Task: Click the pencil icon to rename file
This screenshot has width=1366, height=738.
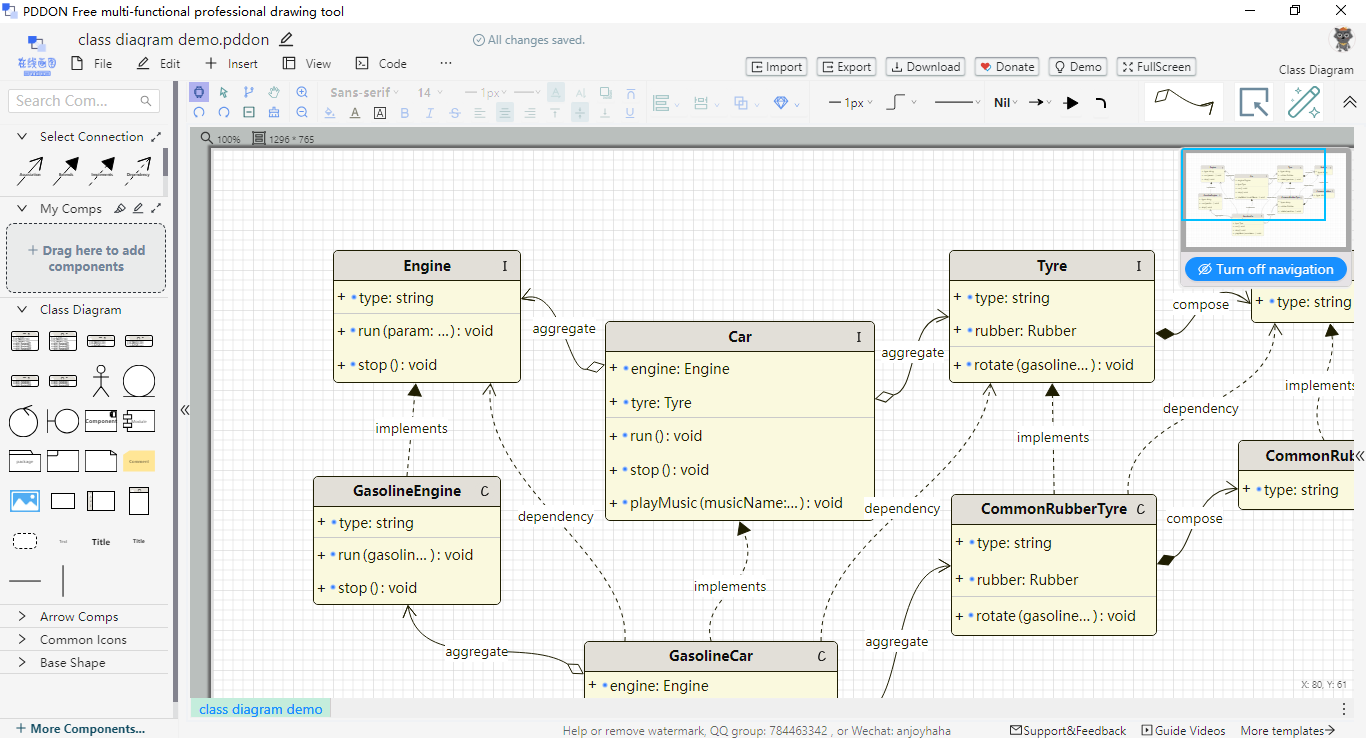Action: (287, 40)
